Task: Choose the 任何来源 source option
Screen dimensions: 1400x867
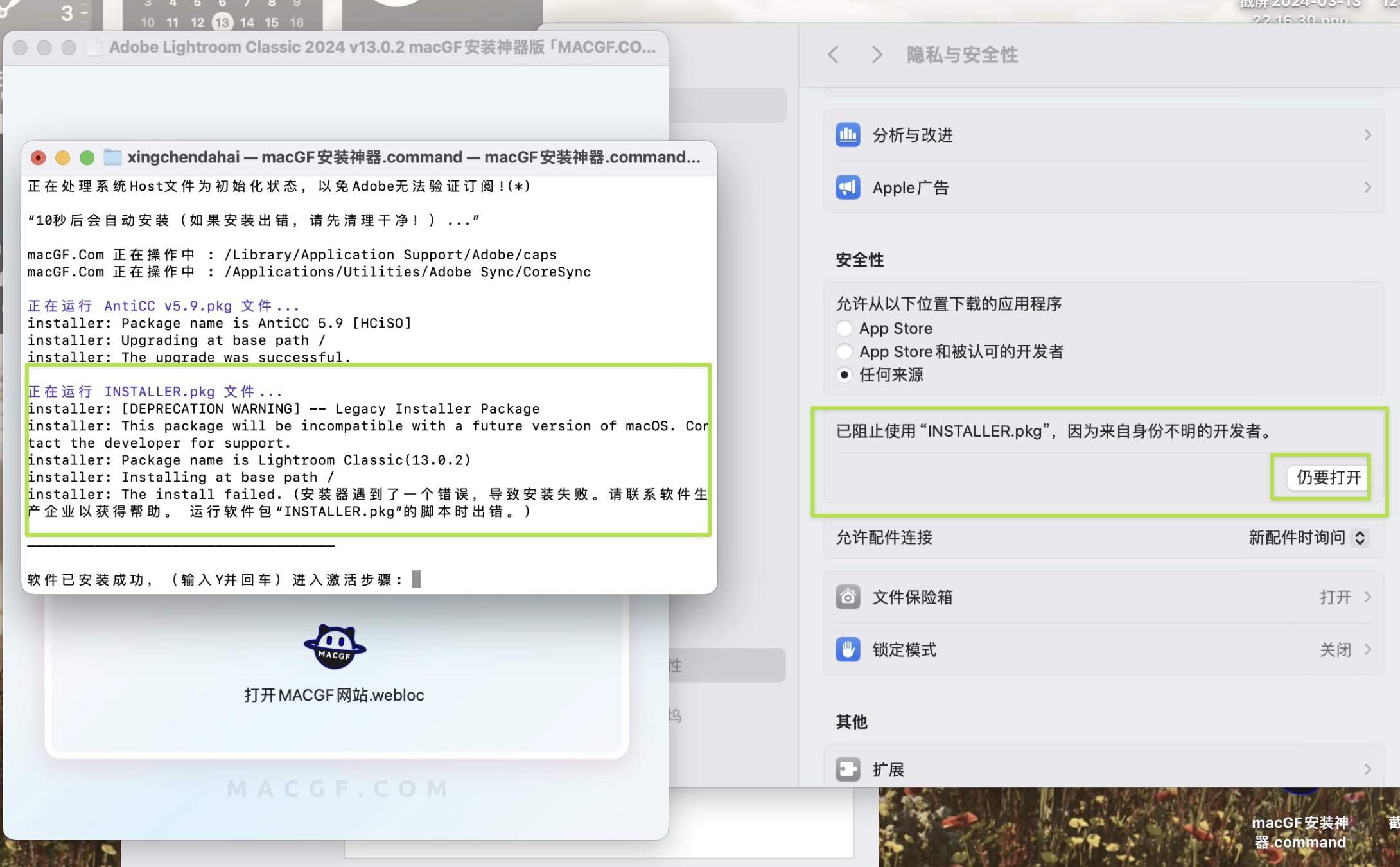Action: pyautogui.click(x=844, y=375)
